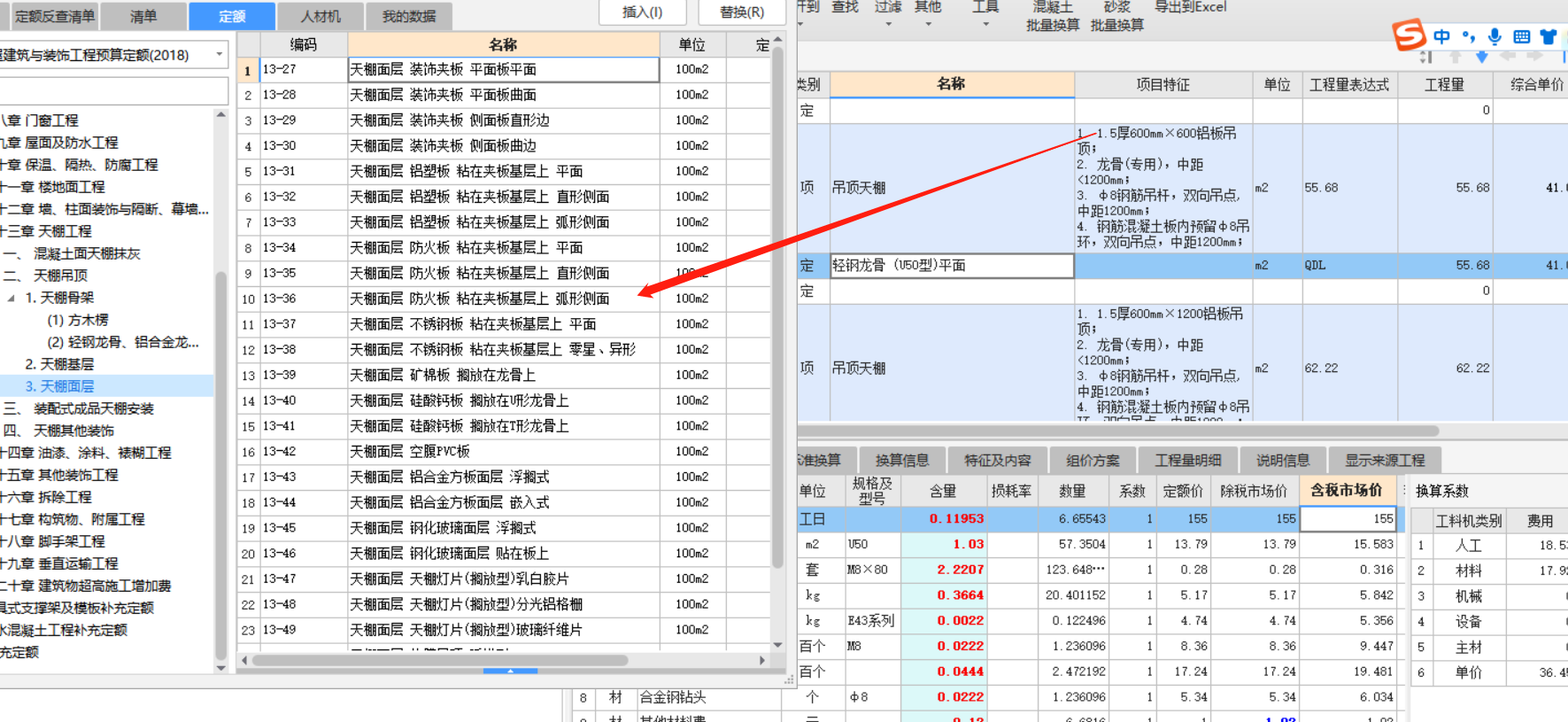Image resolution: width=1568 pixels, height=722 pixels.
Task: Open the 换算信息 tab
Action: tap(902, 460)
